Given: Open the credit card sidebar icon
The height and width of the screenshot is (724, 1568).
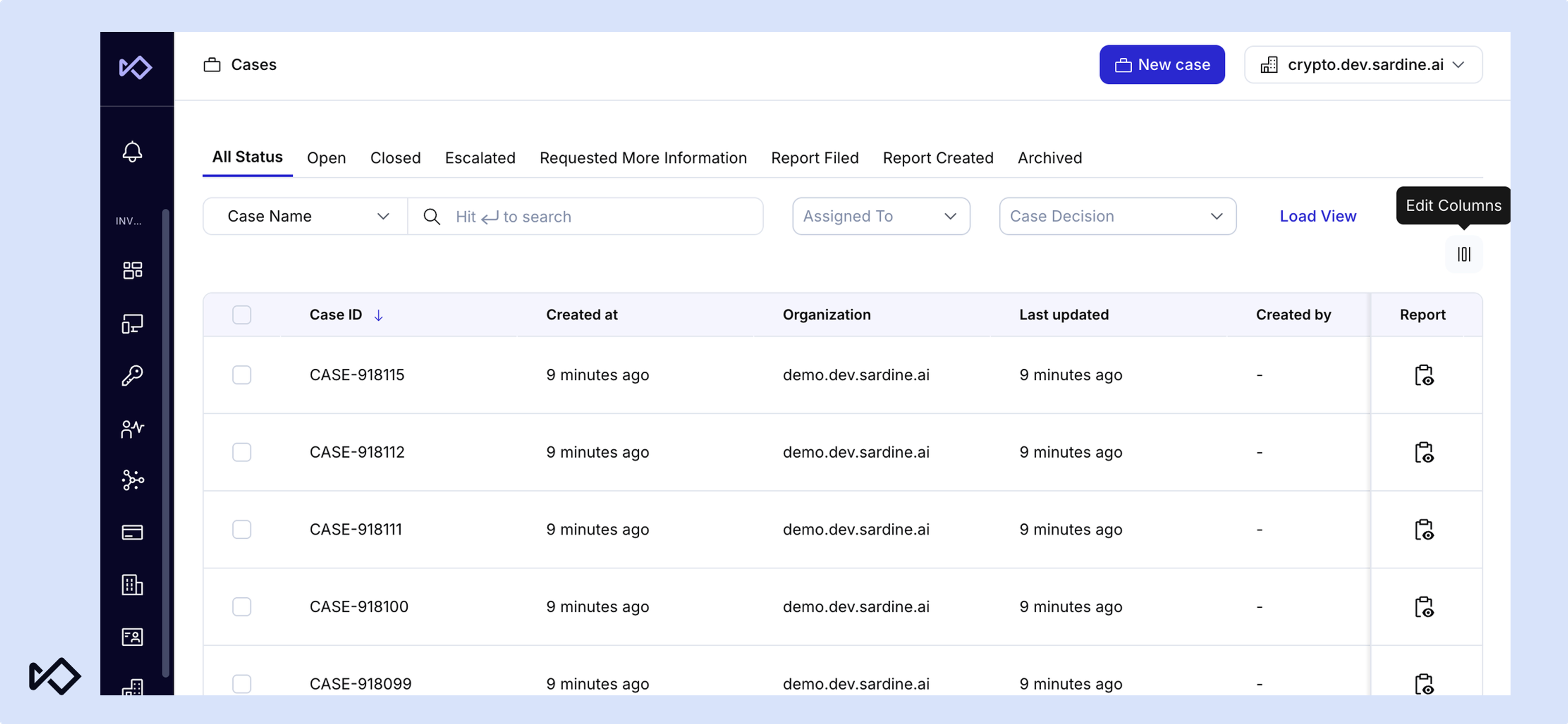Looking at the screenshot, I should point(132,532).
